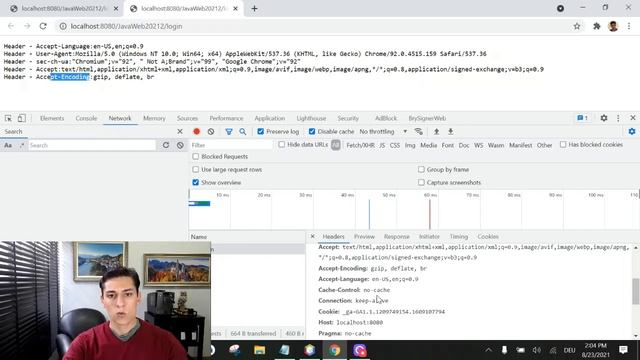The image size is (640, 360).
Task: Open the No throttling dropdown
Action: pyautogui.click(x=383, y=131)
